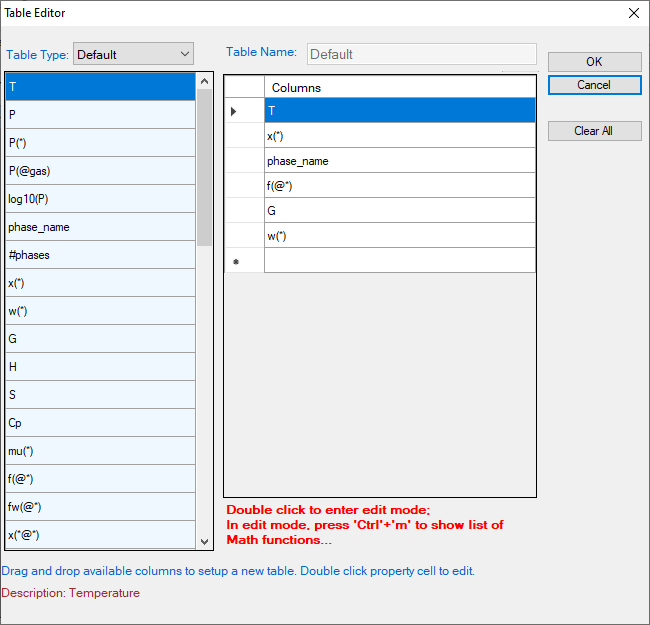The width and height of the screenshot is (650, 625).
Task: Click the Clear All button
Action: [594, 131]
